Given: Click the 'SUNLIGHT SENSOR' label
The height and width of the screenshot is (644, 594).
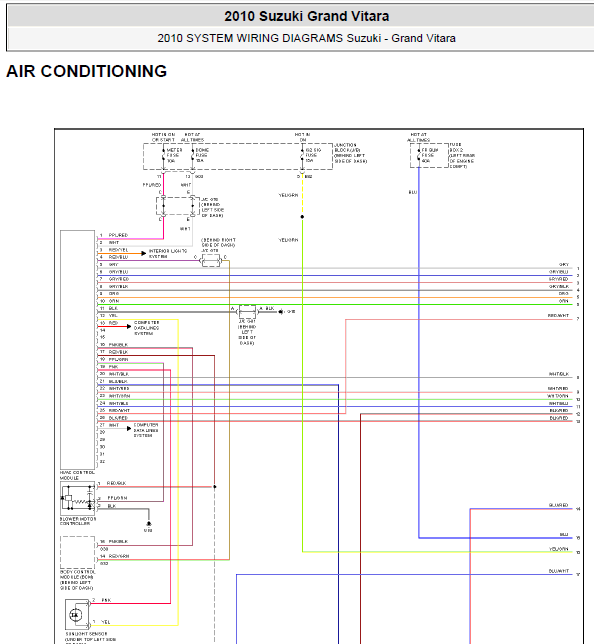Looking at the screenshot, I should coord(86,634).
